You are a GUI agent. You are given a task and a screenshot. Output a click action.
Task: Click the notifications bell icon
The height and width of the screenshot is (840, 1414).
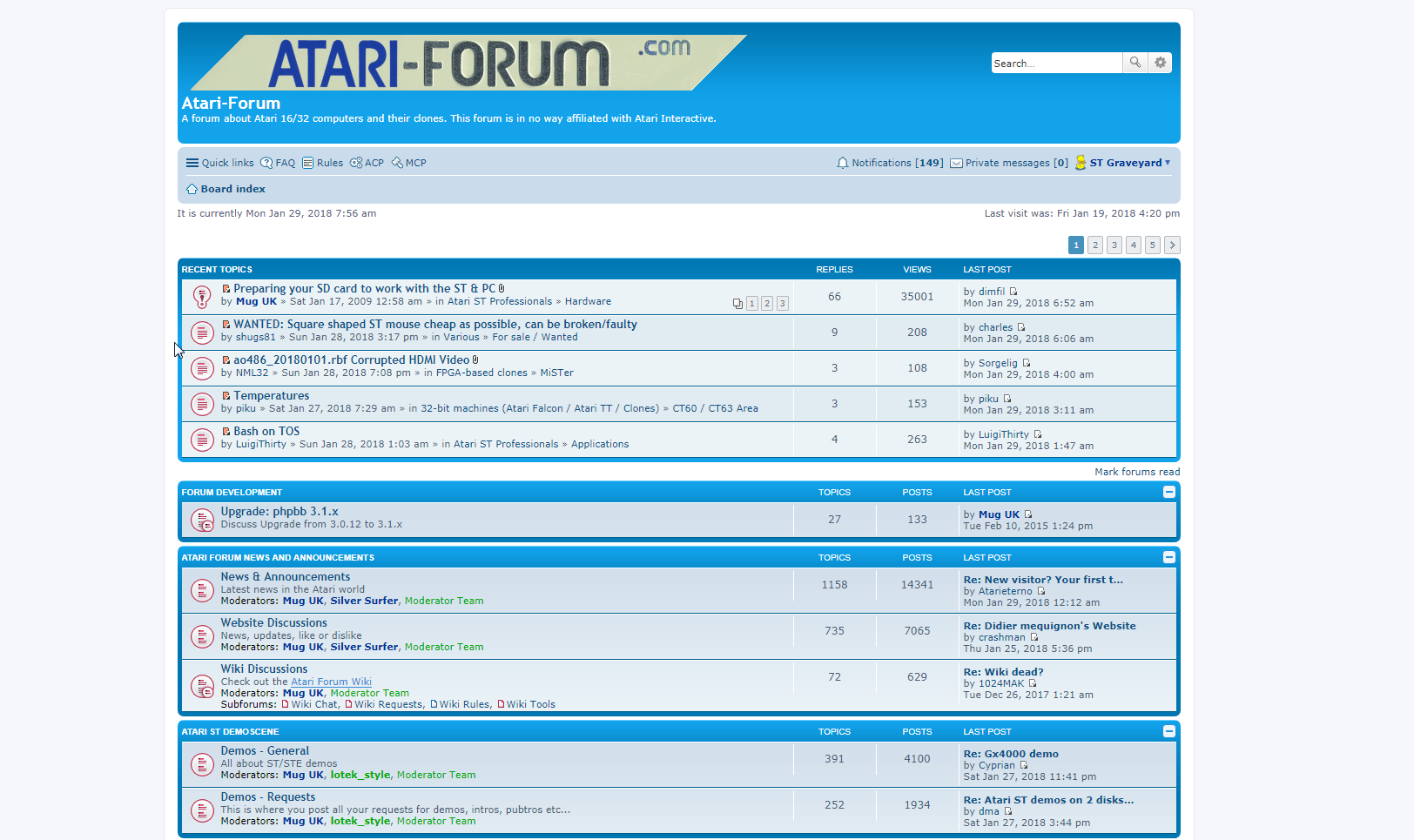(x=842, y=163)
